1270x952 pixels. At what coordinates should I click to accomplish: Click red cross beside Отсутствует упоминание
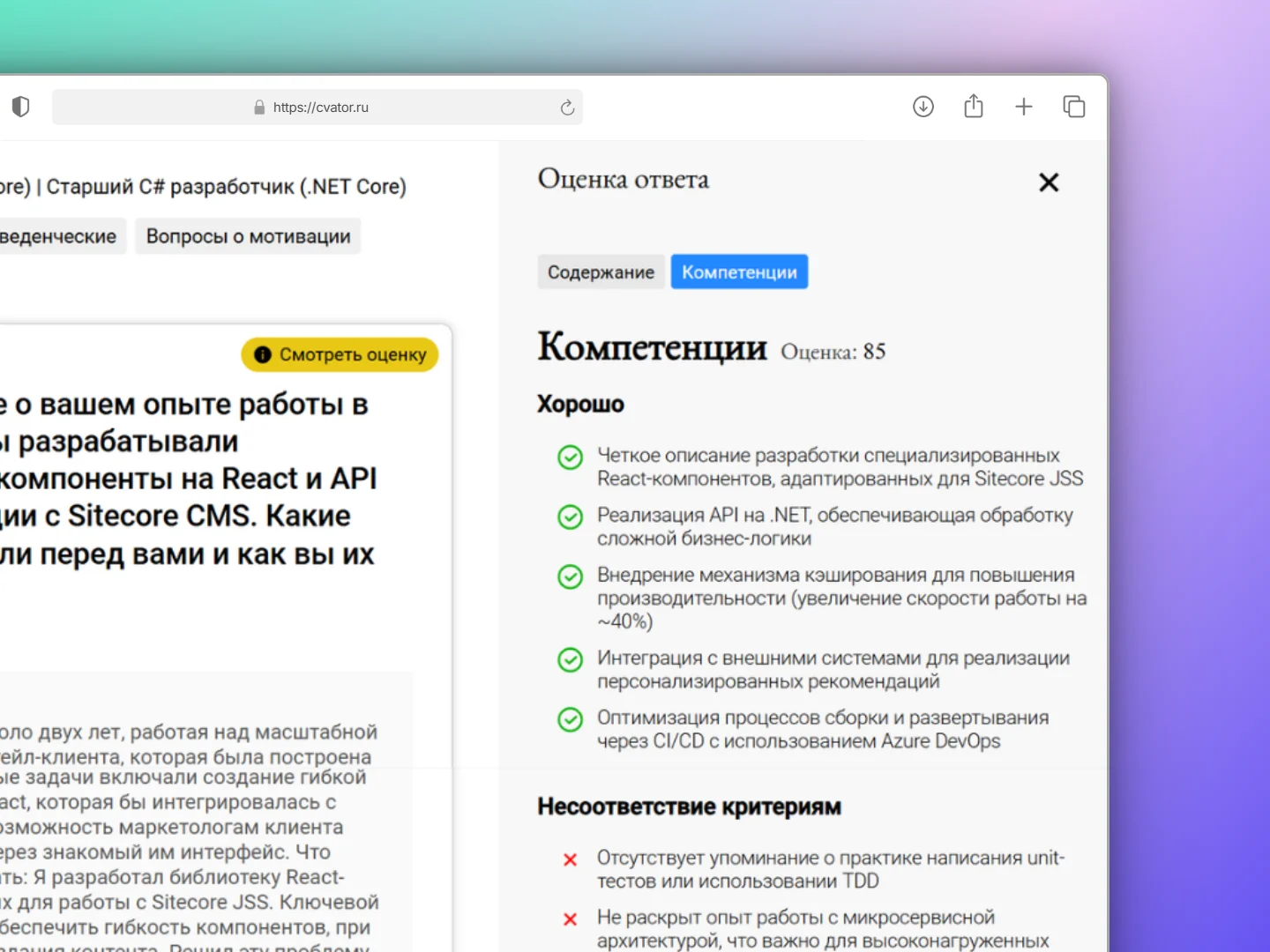571,859
